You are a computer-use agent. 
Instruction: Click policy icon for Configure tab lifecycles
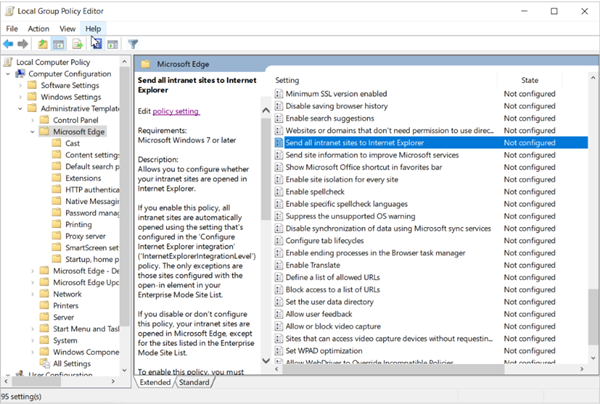[279, 241]
